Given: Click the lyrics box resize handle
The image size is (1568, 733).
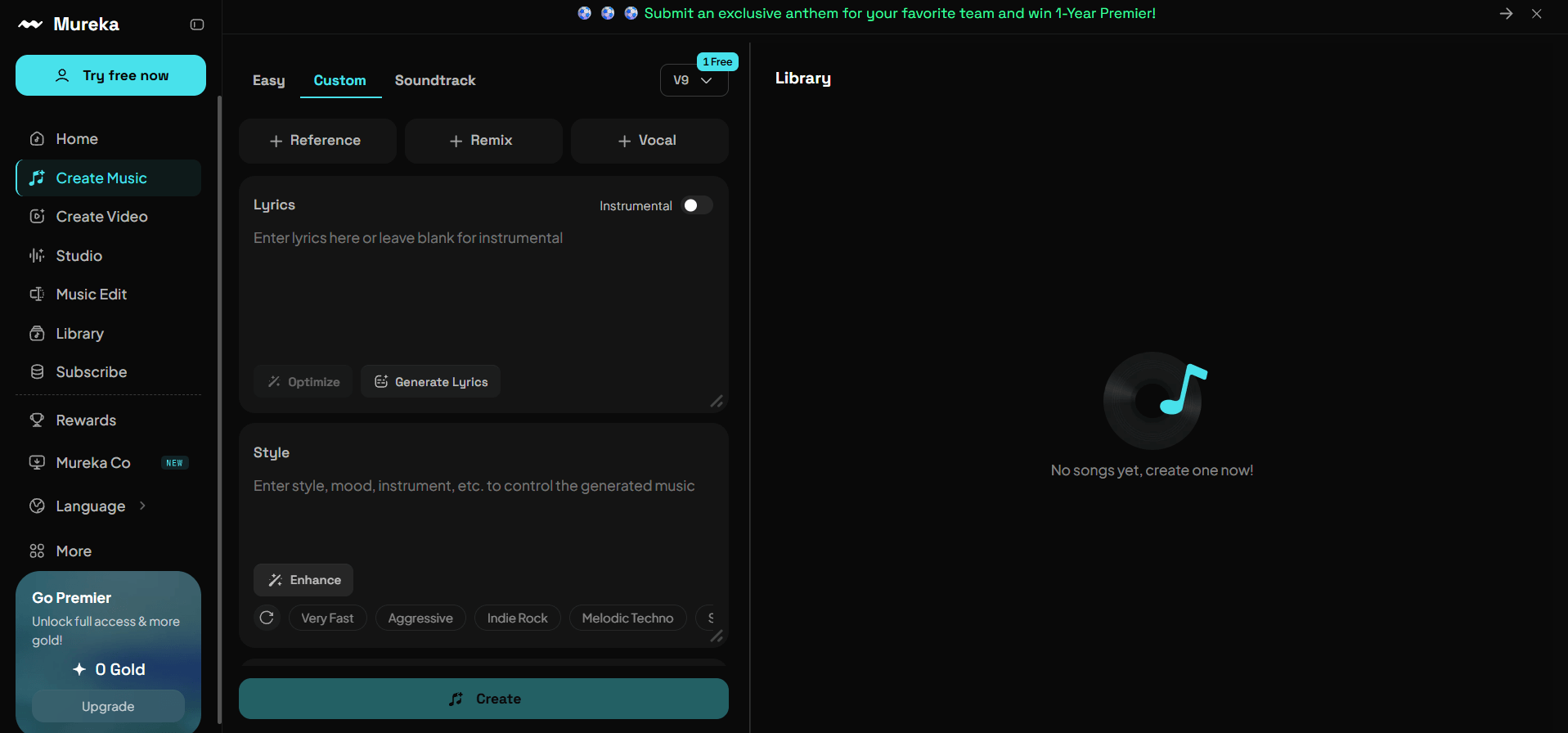Looking at the screenshot, I should point(717,401).
